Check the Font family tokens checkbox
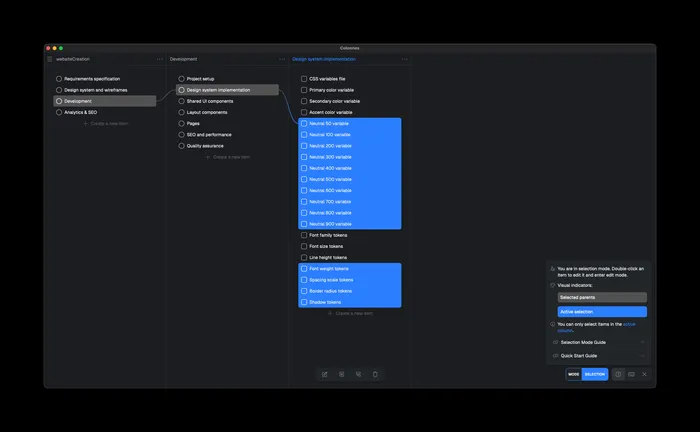700x432 pixels. 304,235
